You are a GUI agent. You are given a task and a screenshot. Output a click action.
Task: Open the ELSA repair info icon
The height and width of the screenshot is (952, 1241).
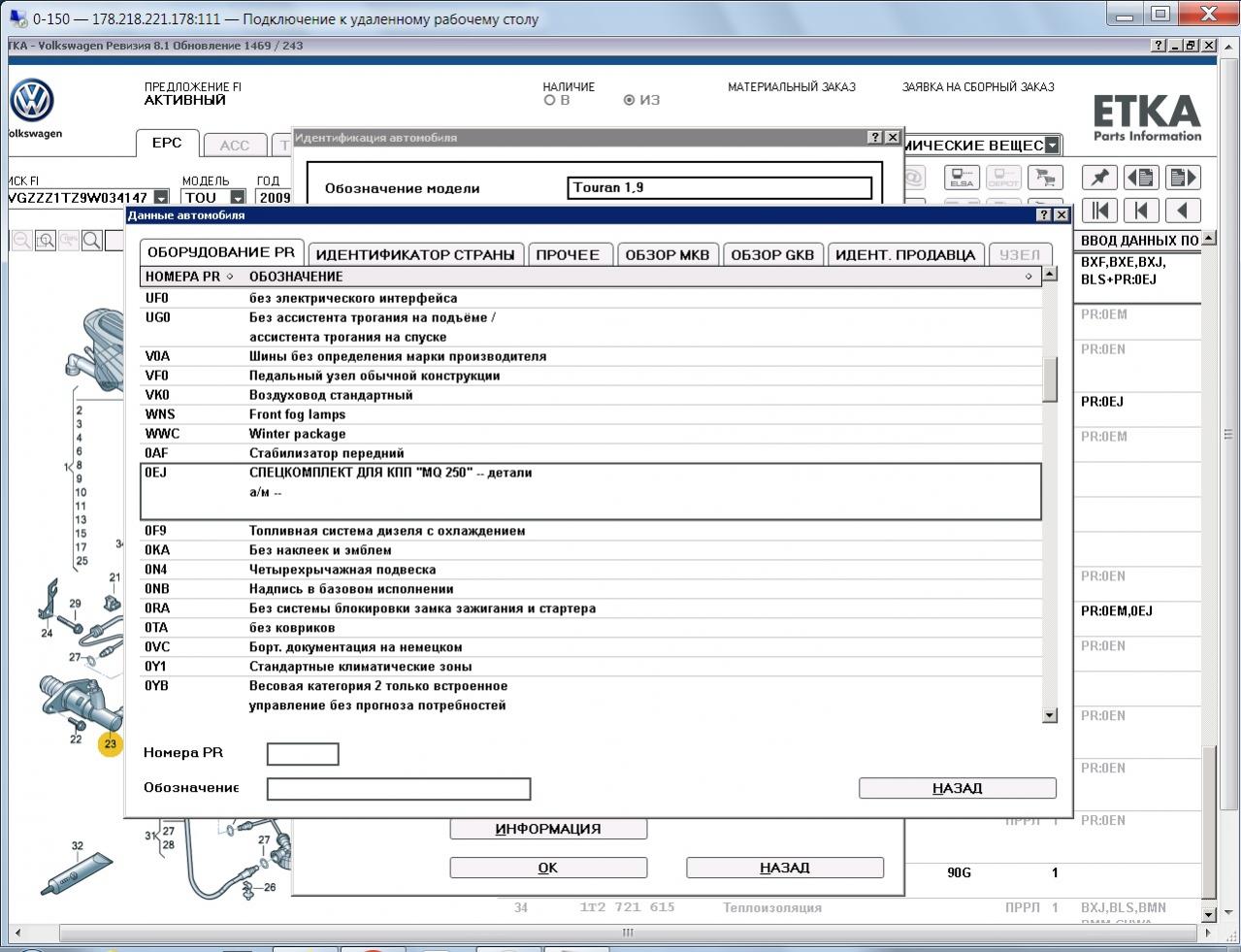[x=962, y=178]
